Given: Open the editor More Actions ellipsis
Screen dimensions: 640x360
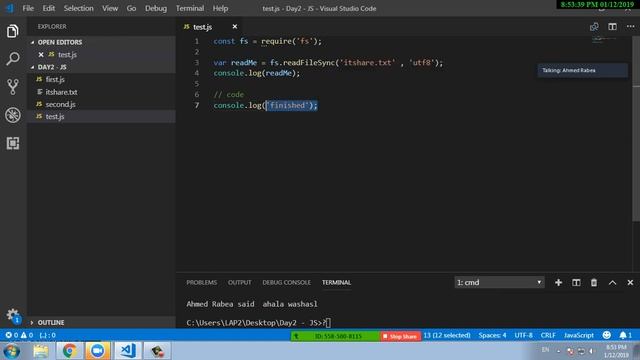Looking at the screenshot, I should (x=630, y=27).
